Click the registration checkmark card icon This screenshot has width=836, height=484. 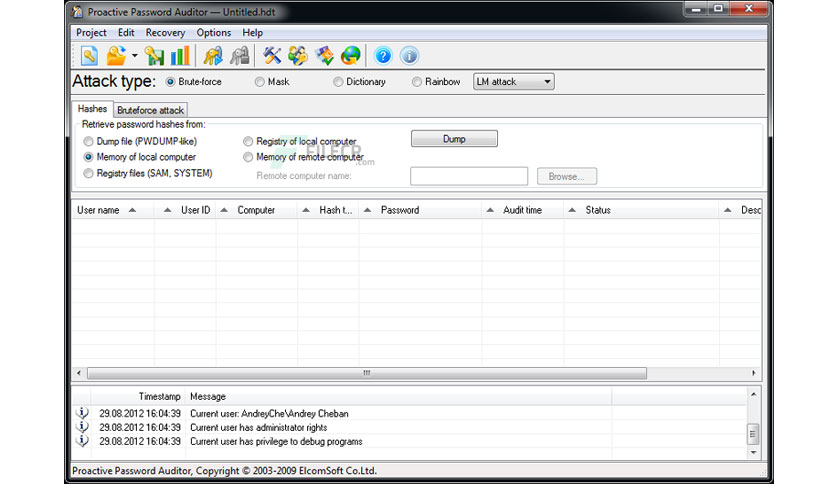pyautogui.click(x=324, y=56)
